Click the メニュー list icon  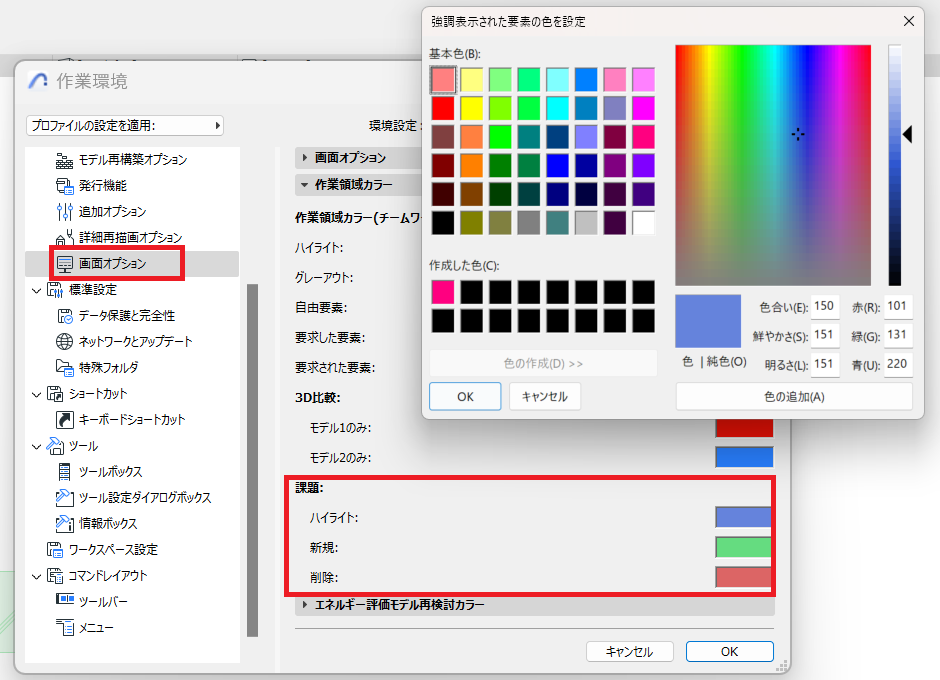tap(64, 628)
